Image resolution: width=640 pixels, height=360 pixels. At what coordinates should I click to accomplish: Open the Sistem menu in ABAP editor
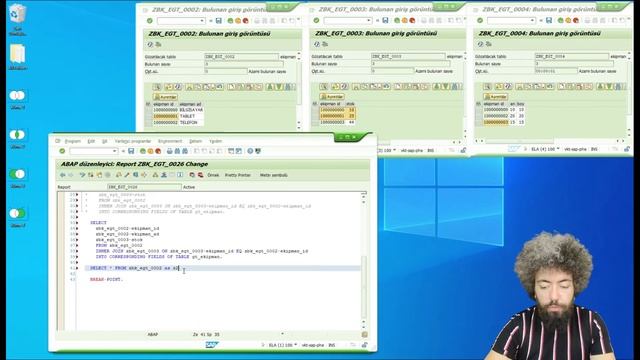pyautogui.click(x=196, y=141)
